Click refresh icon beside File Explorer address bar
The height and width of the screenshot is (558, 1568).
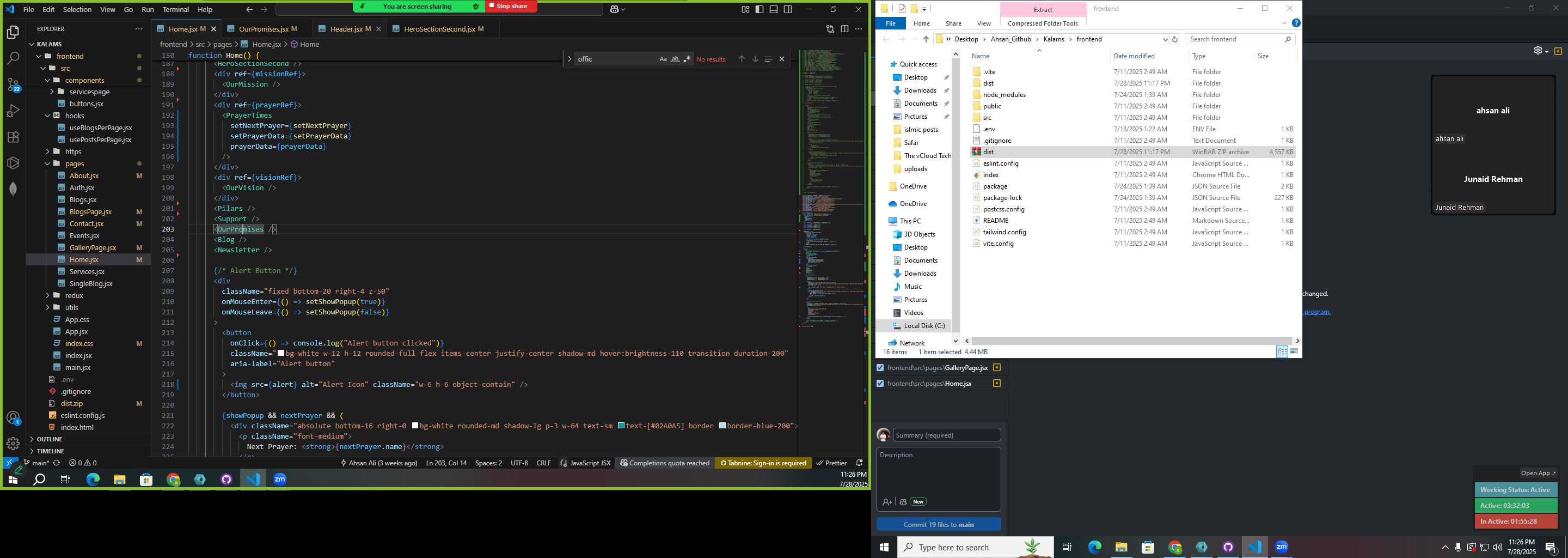click(1175, 39)
